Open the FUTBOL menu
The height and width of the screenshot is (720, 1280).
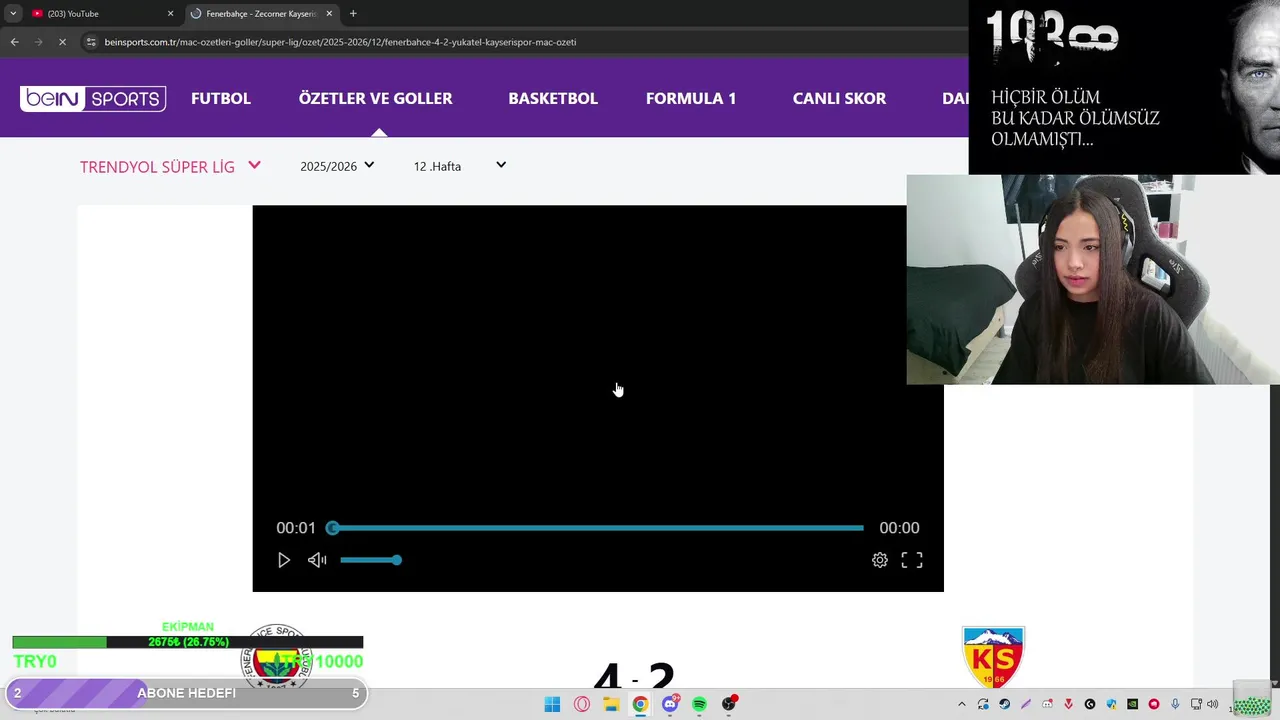click(221, 98)
